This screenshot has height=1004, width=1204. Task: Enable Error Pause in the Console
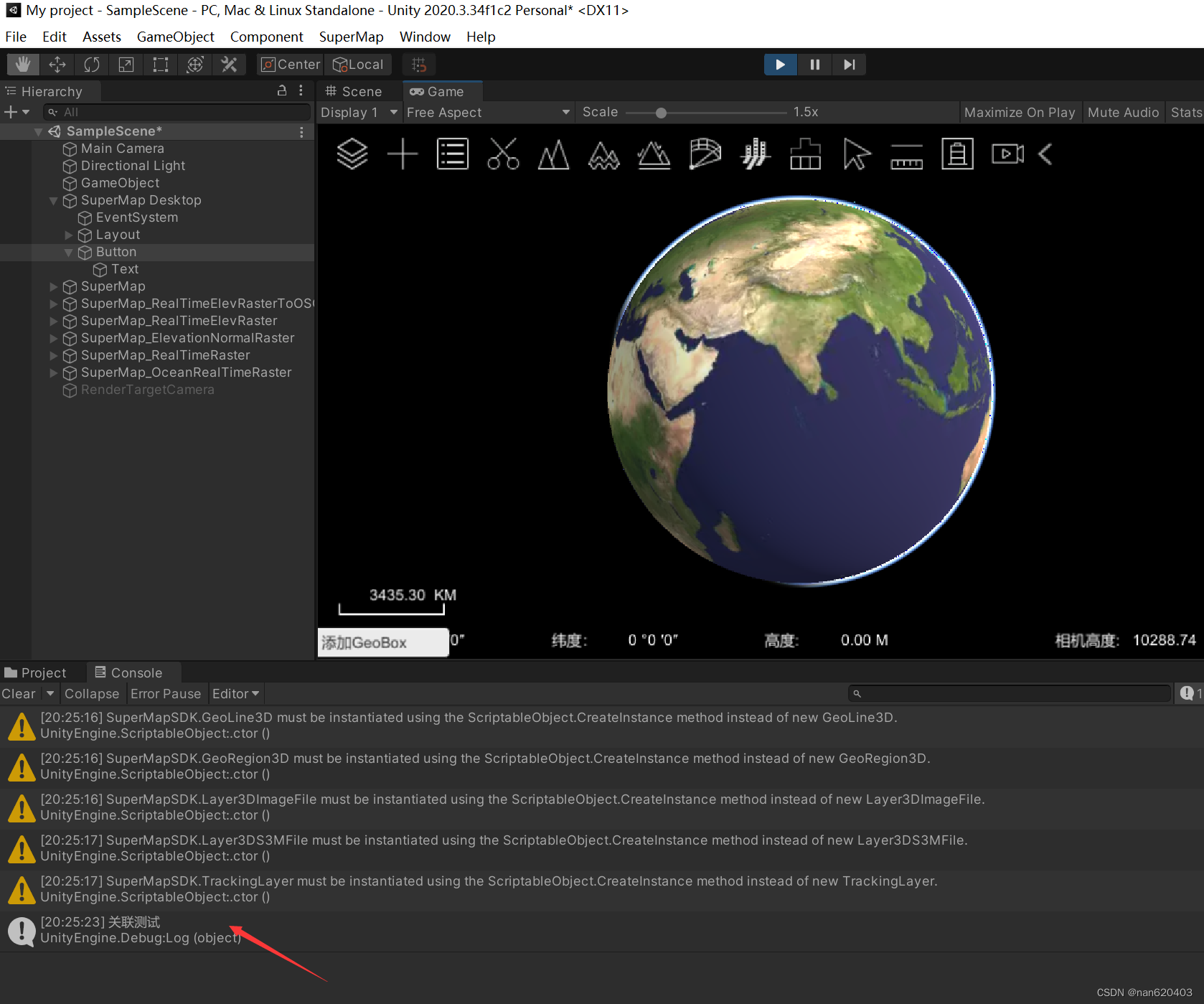pos(166,693)
